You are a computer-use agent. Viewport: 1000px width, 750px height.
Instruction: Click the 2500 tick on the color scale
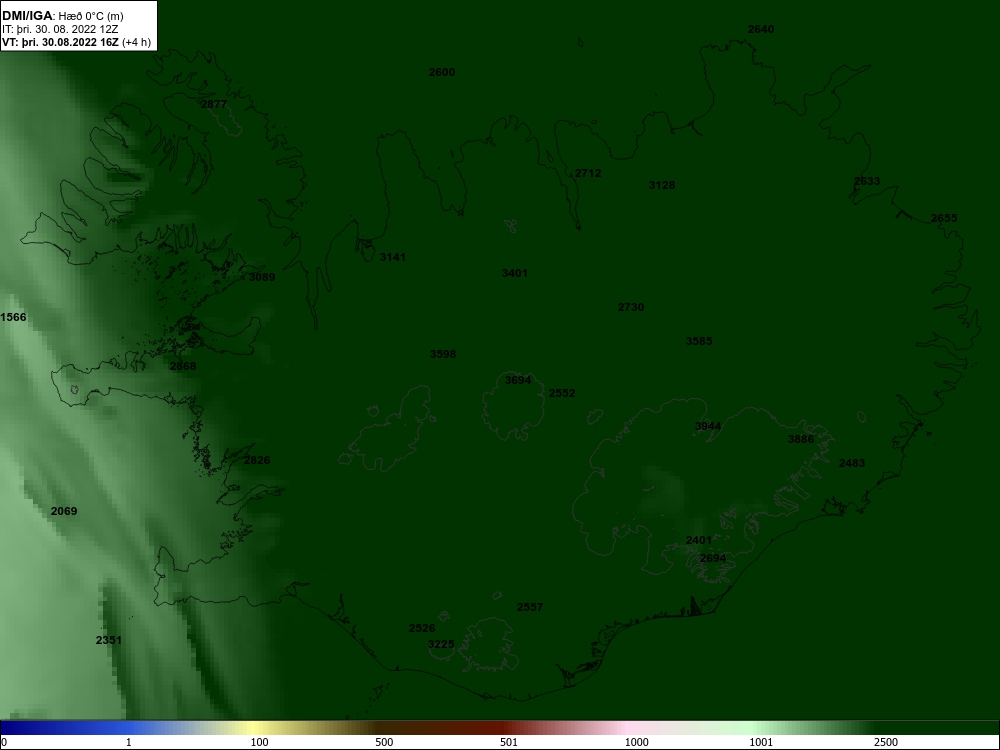tap(886, 742)
